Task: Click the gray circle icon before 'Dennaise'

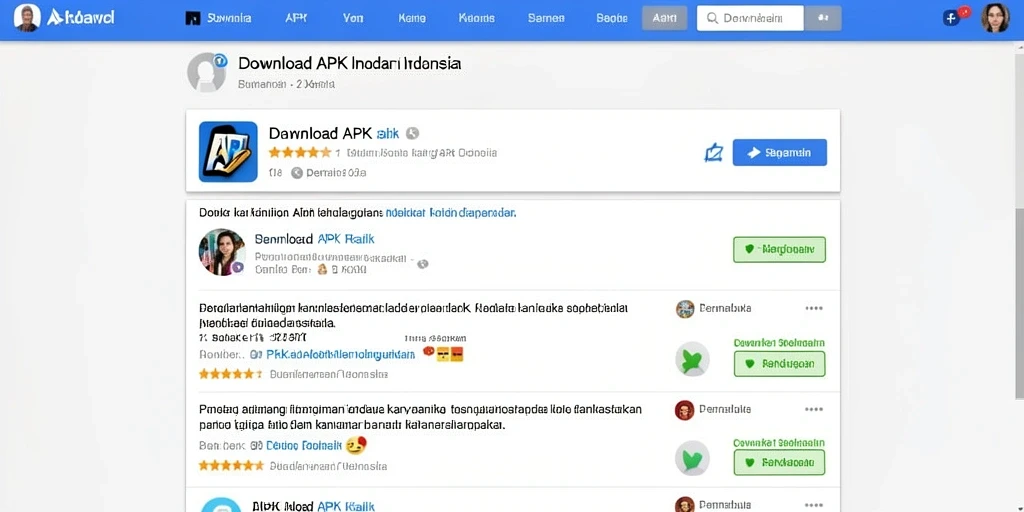Action: (296, 173)
